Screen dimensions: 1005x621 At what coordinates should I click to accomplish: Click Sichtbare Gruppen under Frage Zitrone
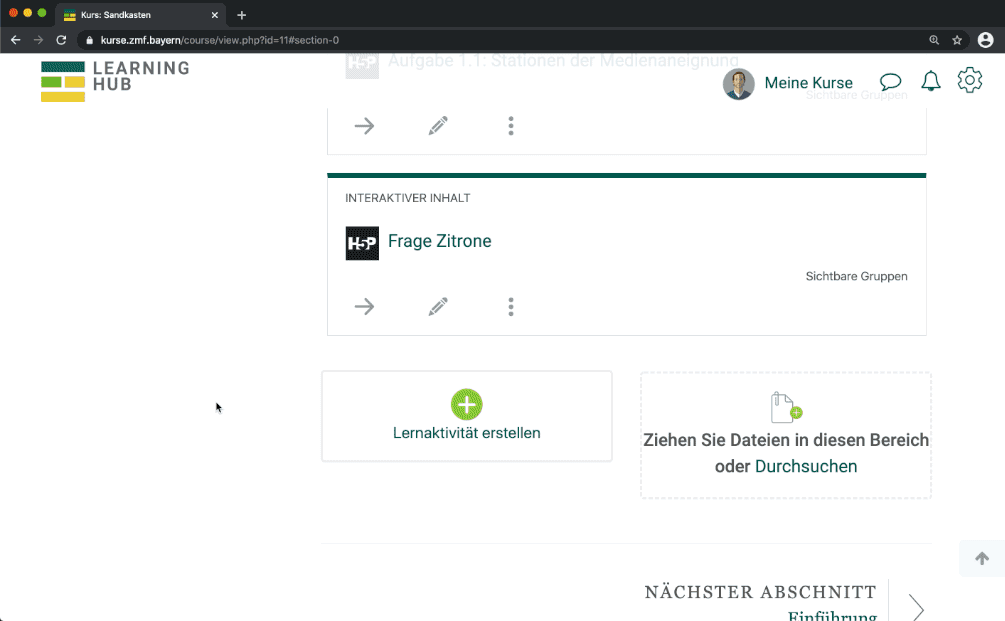coord(856,276)
